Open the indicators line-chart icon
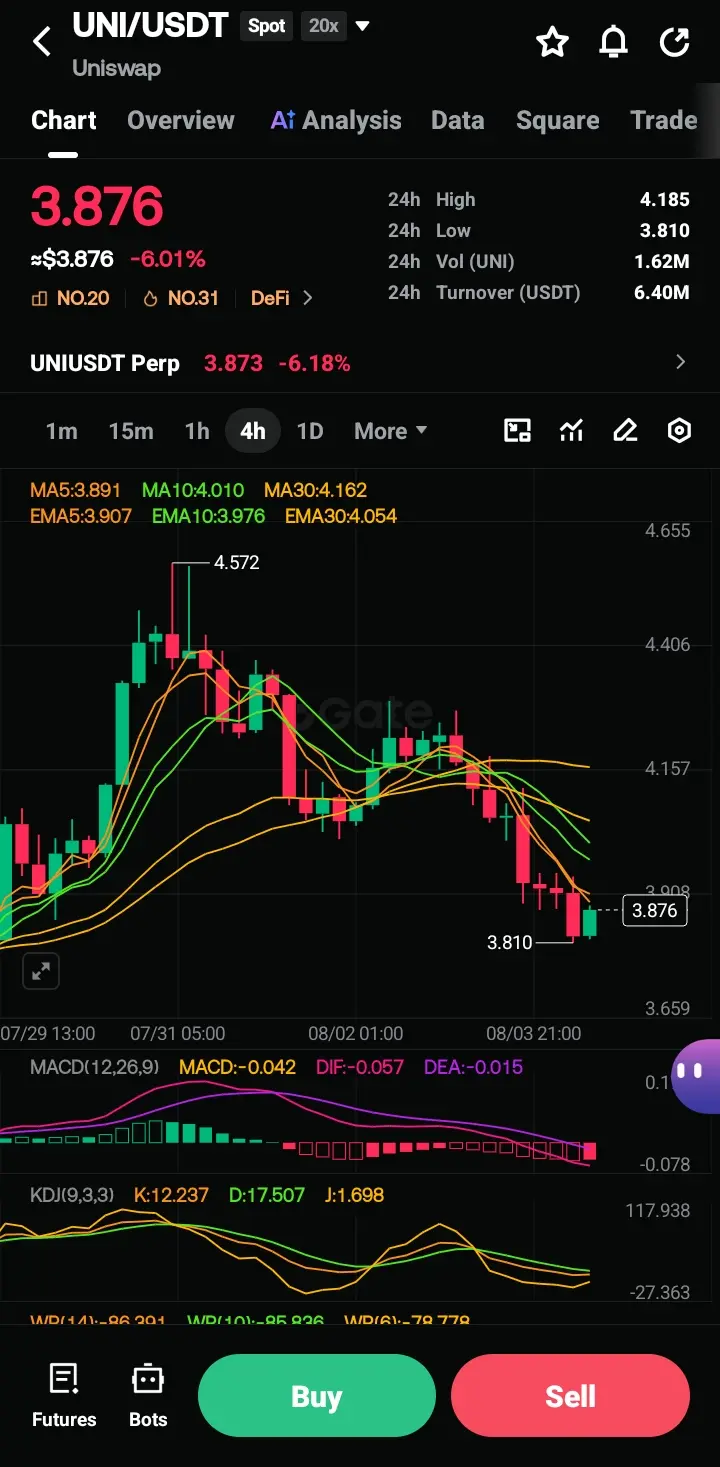Image resolution: width=720 pixels, height=1467 pixels. [x=571, y=431]
